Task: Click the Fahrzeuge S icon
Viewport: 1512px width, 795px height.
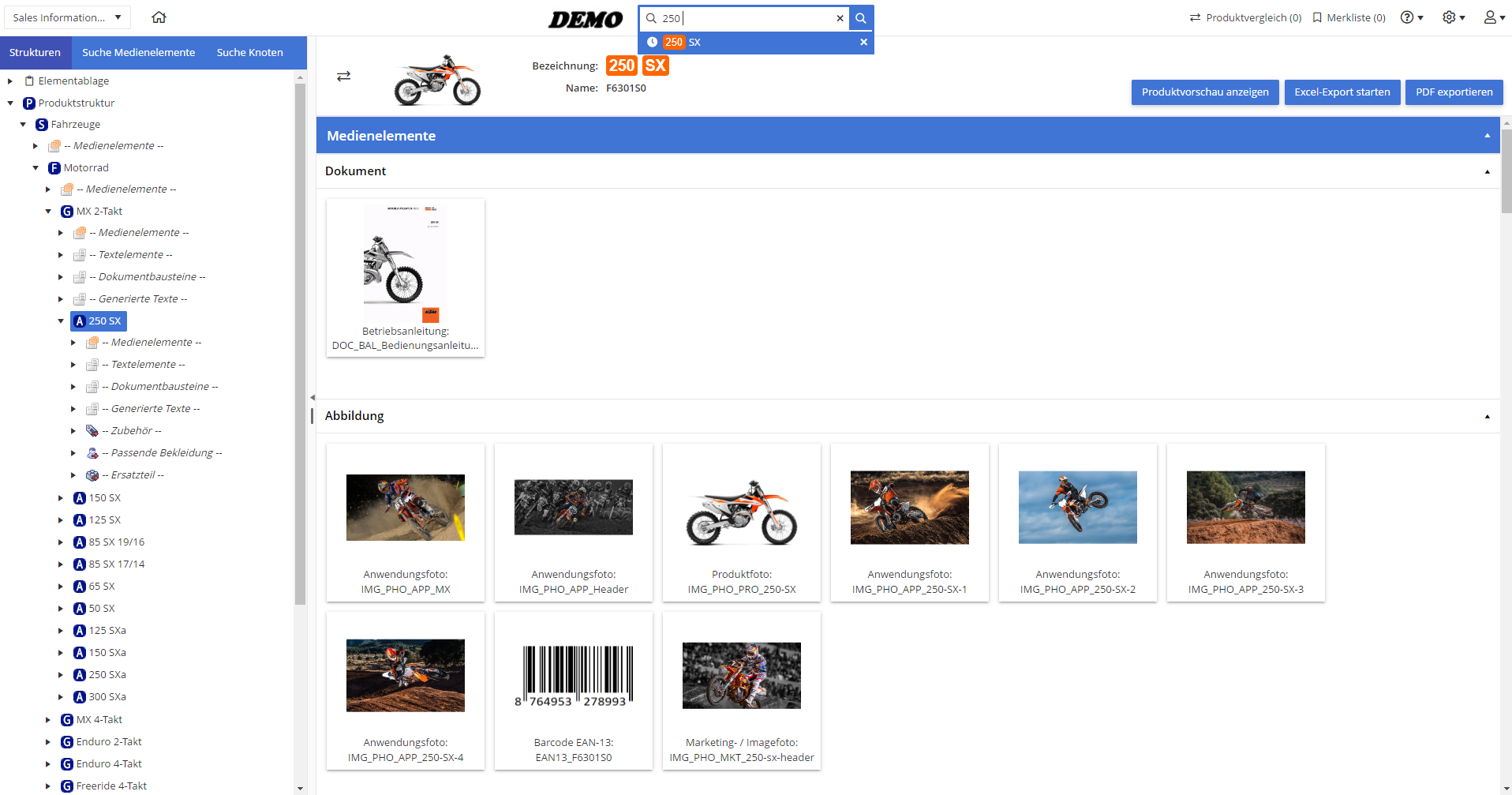Action: pos(42,125)
